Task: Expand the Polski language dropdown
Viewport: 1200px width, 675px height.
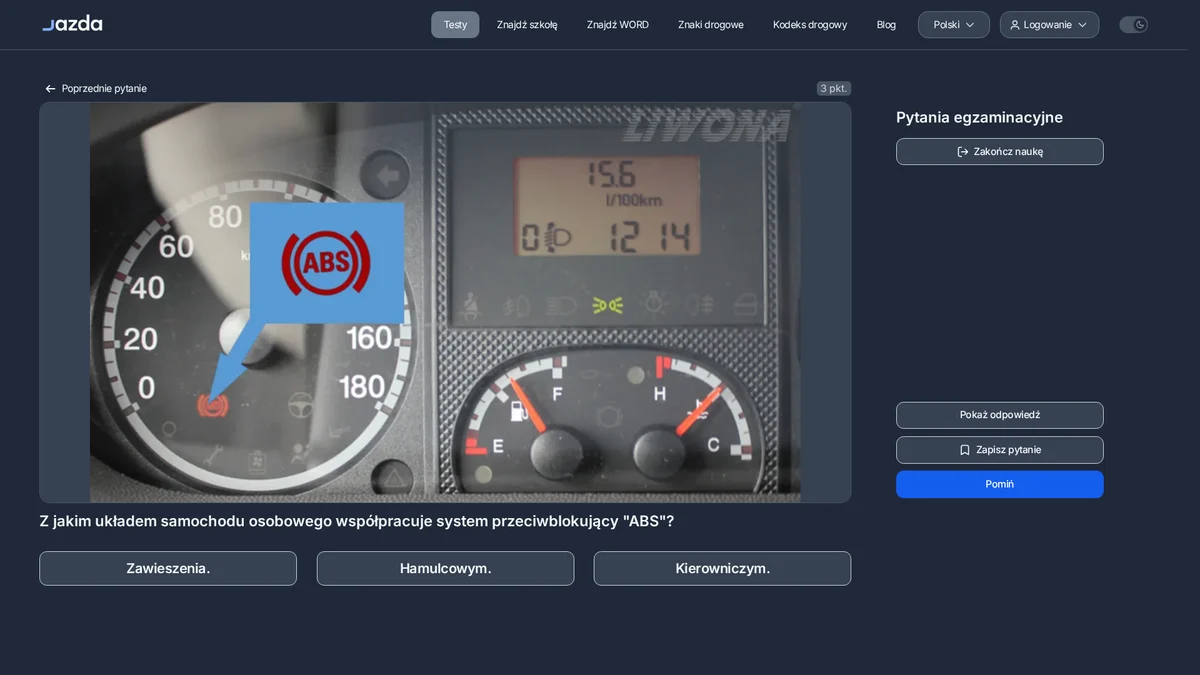Action: 954,25
